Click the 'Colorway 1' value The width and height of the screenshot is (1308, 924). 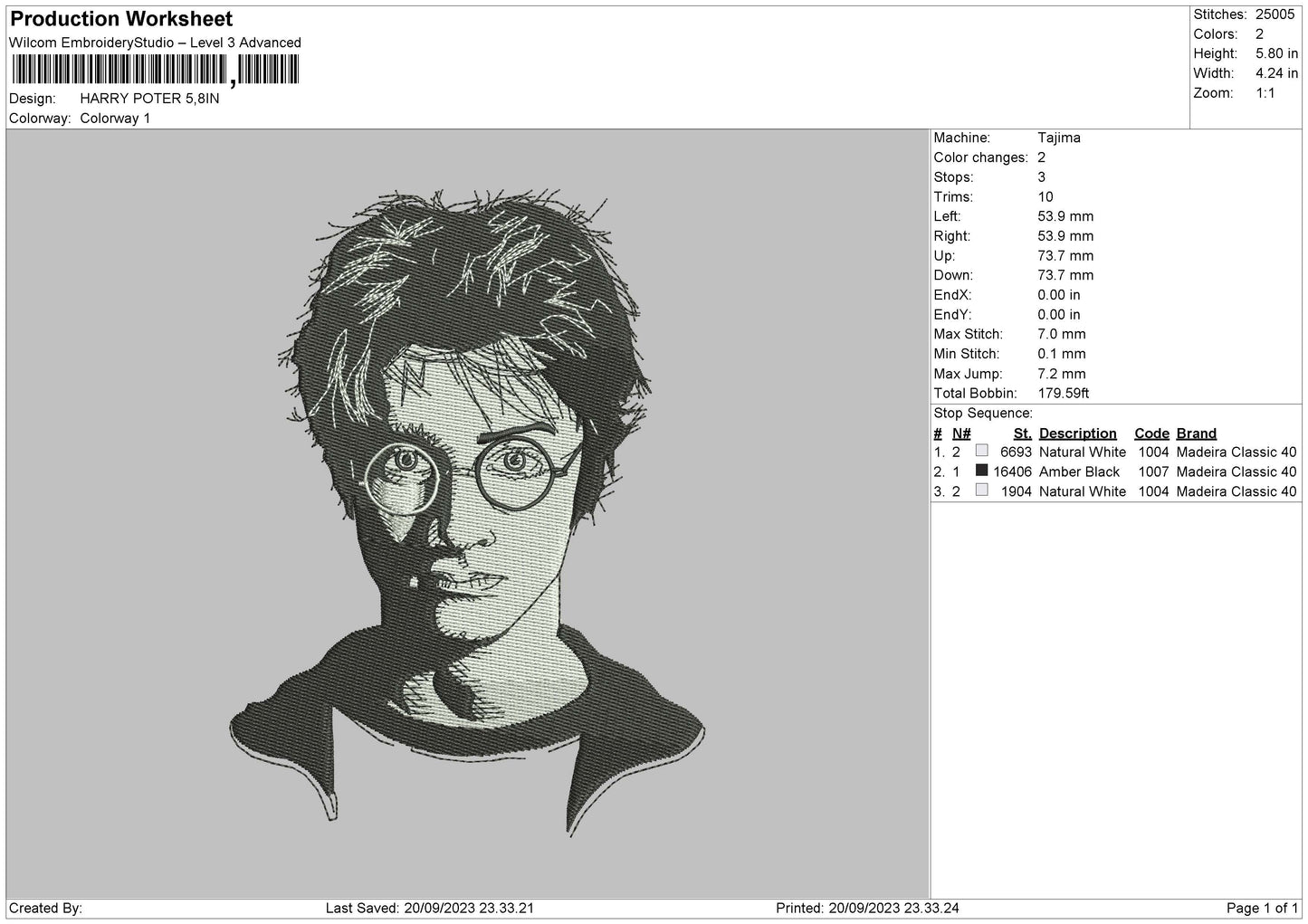tap(115, 119)
